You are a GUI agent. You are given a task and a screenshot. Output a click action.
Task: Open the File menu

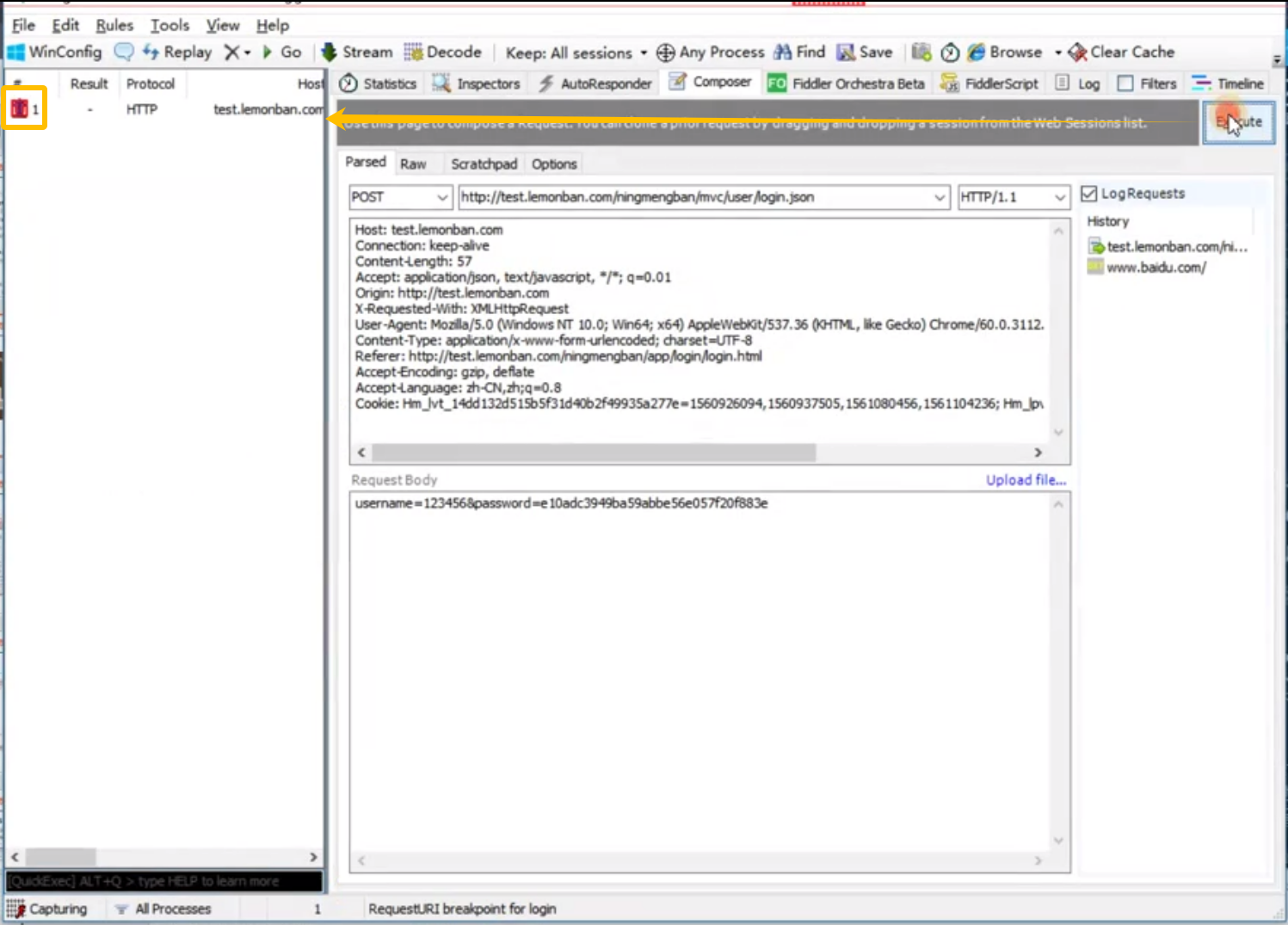[23, 25]
